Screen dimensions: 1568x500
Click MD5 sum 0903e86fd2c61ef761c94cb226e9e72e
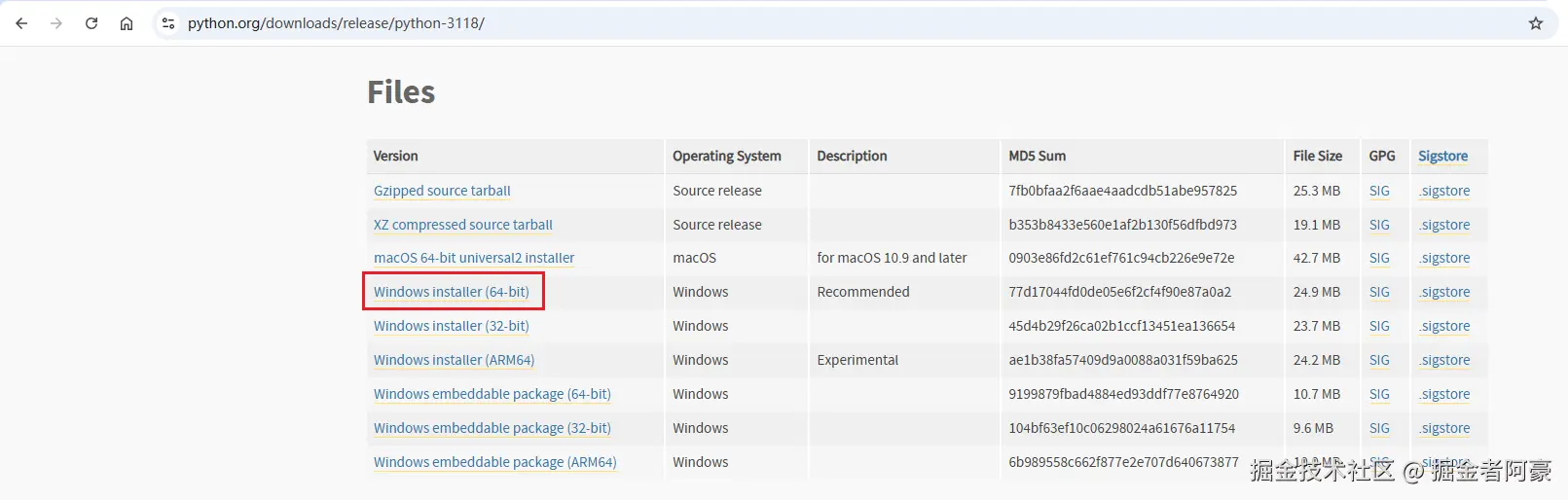tap(1121, 258)
